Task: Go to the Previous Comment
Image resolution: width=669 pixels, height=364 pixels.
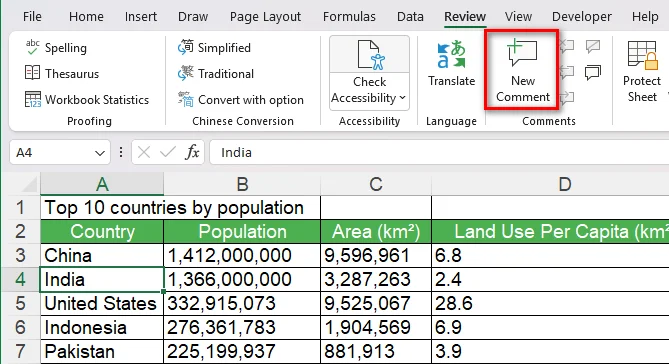Action: point(567,72)
